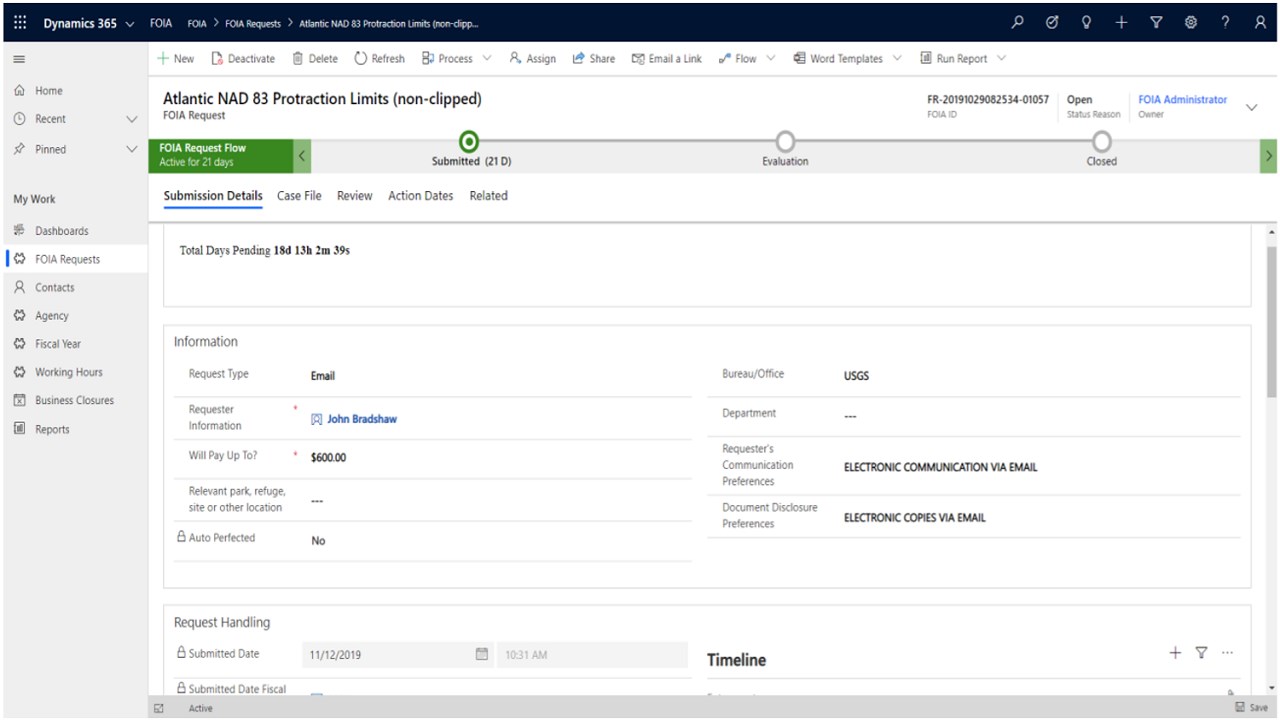This screenshot has height=720, width=1280.
Task: Advance process flow with right chevron
Action: coord(1269,155)
